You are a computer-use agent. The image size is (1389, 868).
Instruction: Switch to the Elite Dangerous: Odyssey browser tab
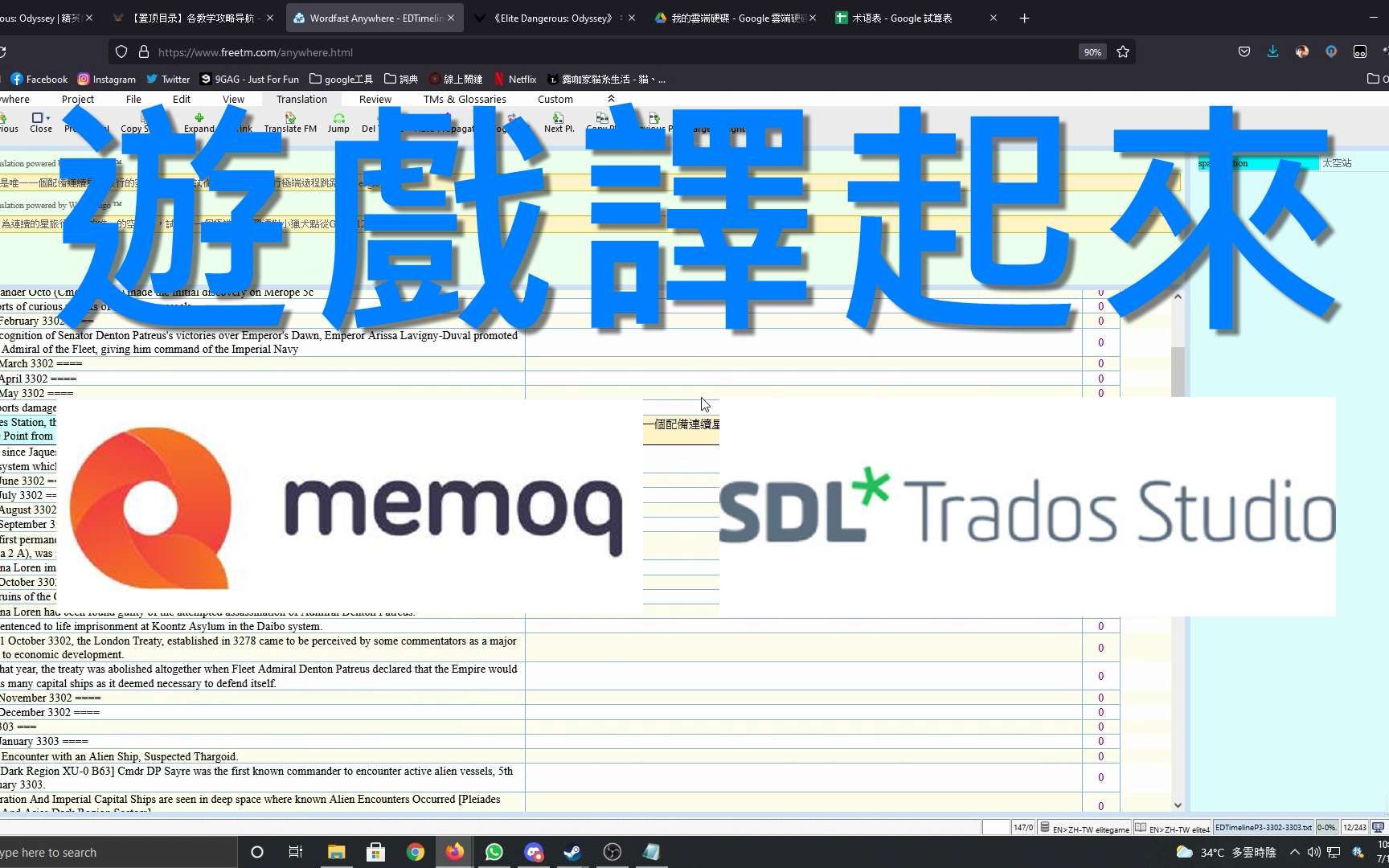(555, 18)
